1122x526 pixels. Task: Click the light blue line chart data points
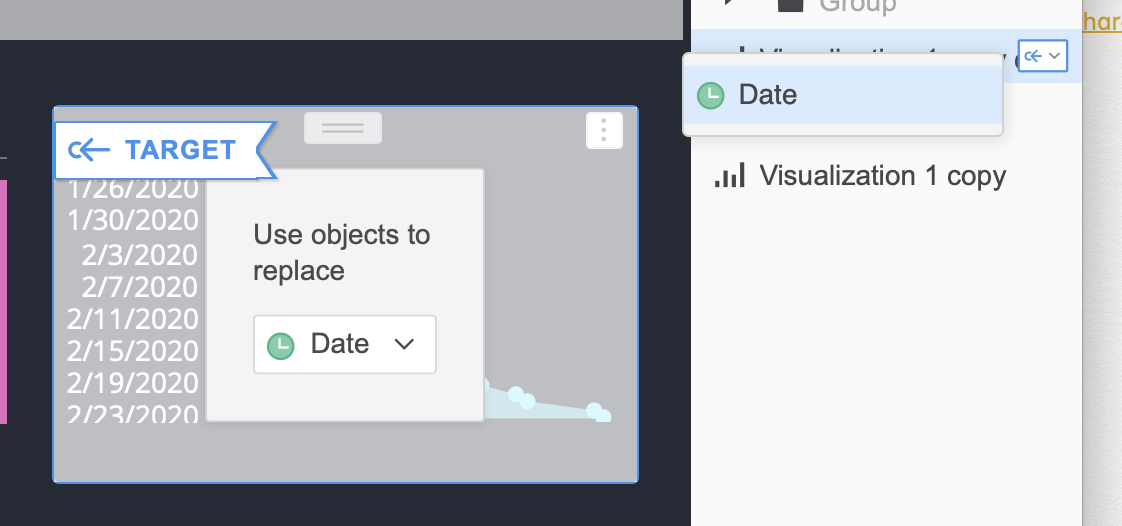(520, 397)
